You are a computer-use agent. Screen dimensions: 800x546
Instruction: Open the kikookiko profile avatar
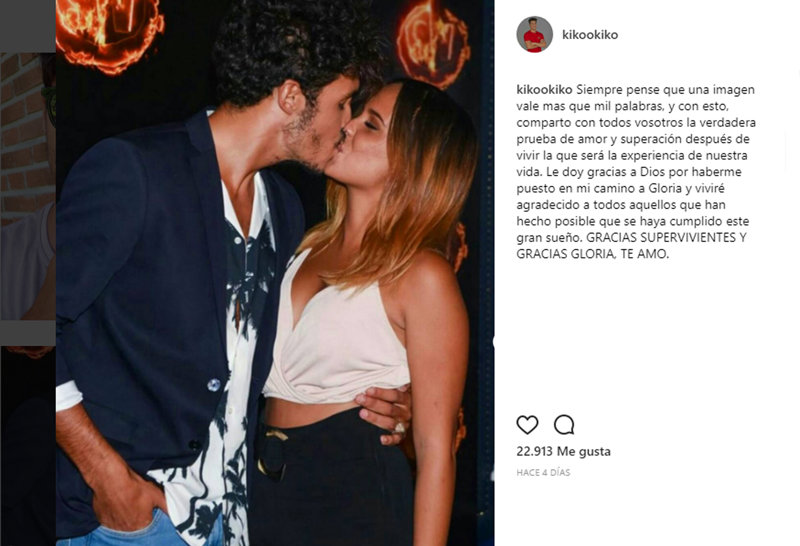pos(534,35)
